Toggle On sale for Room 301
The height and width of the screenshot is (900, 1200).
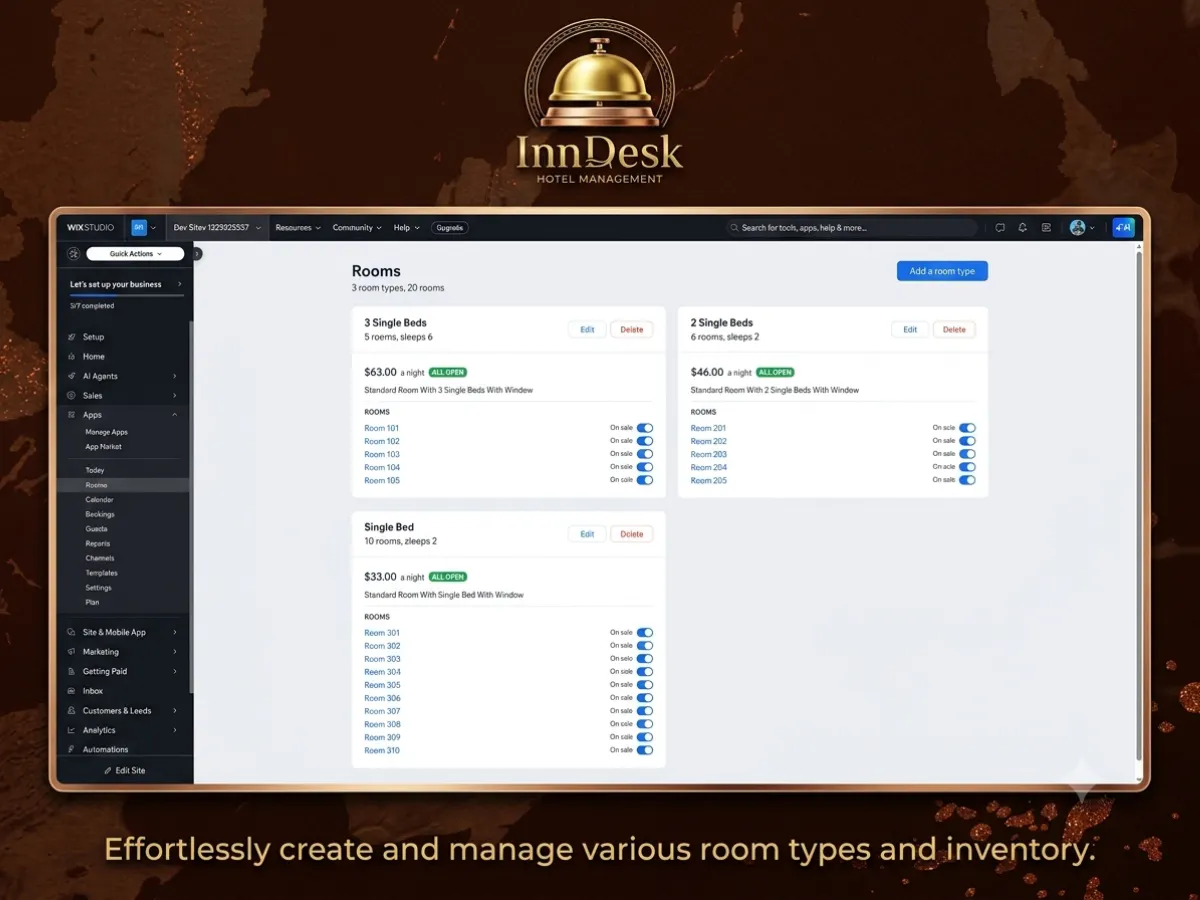(x=645, y=633)
